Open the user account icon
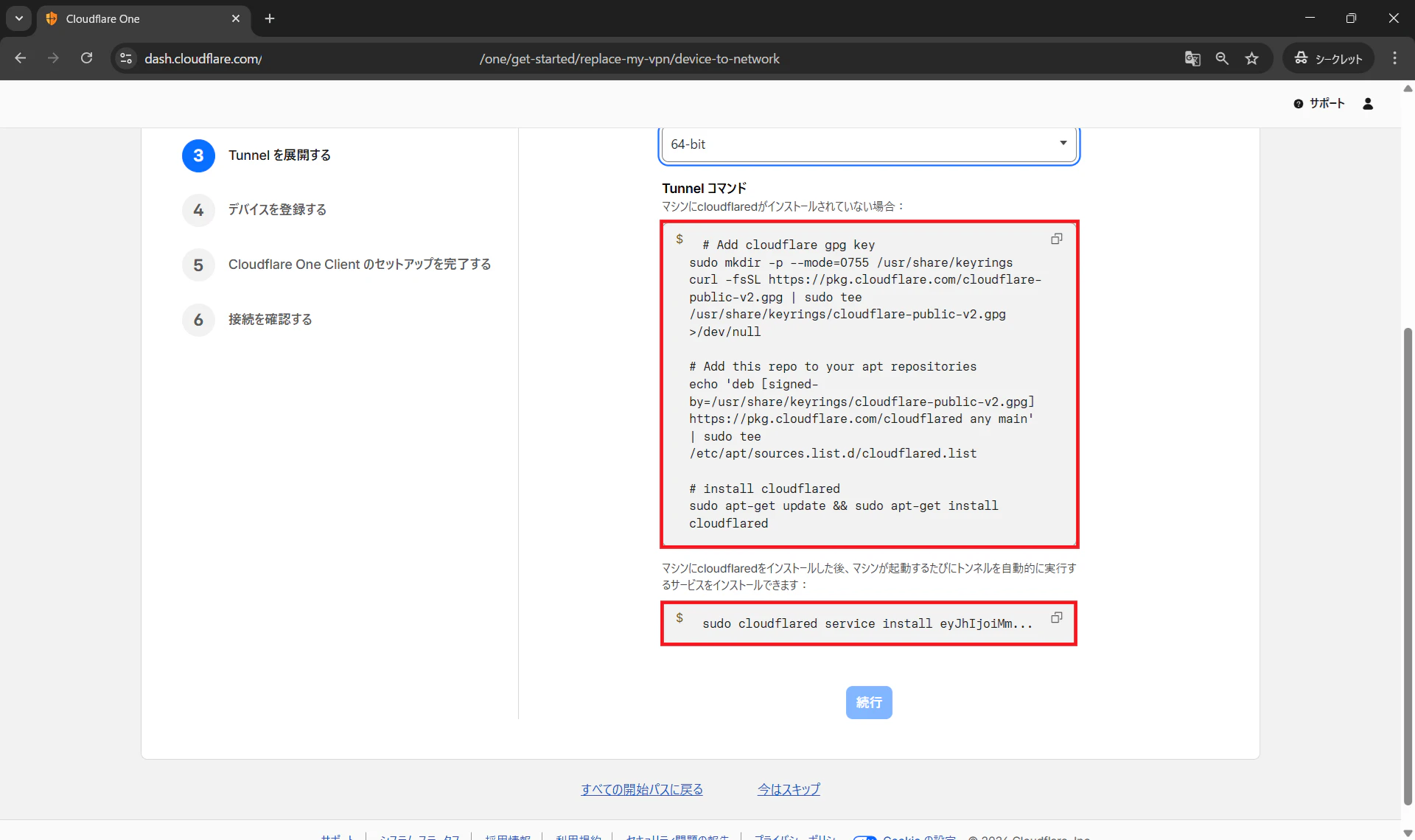1415x840 pixels. pyautogui.click(x=1368, y=104)
